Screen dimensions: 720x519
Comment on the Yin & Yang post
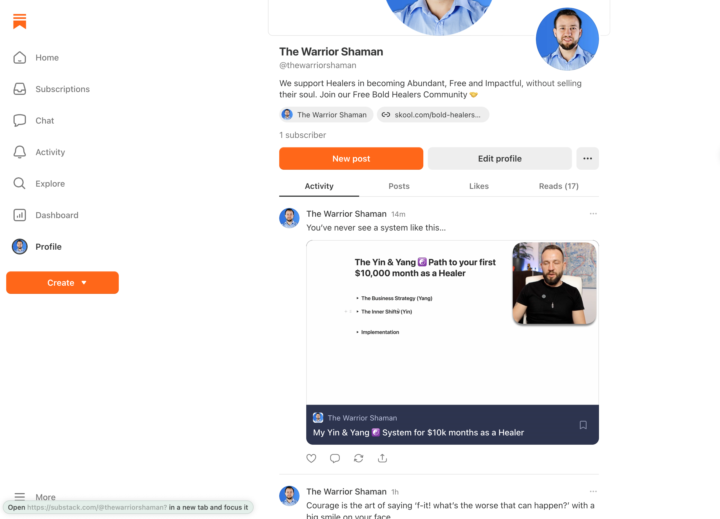[335, 458]
